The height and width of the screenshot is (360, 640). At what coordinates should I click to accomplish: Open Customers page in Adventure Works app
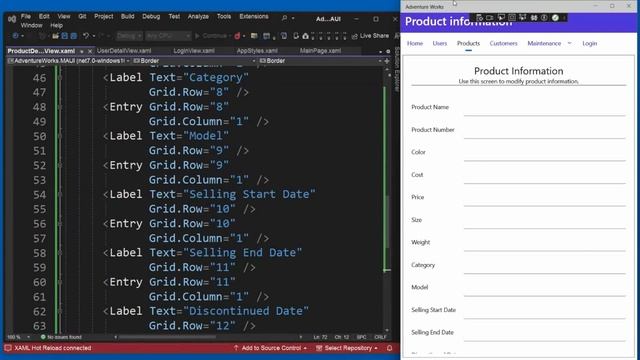tap(503, 43)
